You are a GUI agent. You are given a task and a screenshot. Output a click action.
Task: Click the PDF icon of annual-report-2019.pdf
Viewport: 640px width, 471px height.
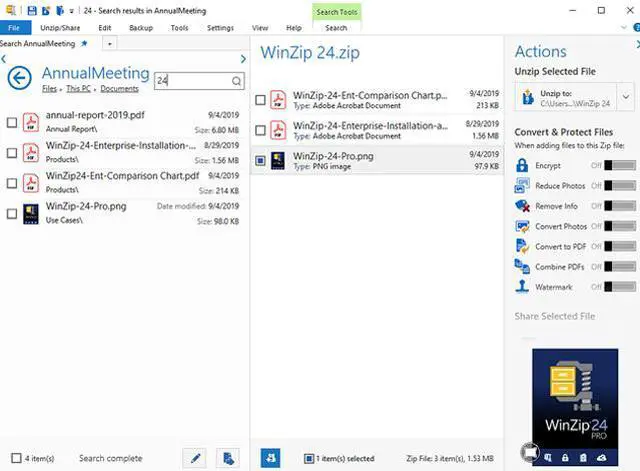[x=31, y=122]
